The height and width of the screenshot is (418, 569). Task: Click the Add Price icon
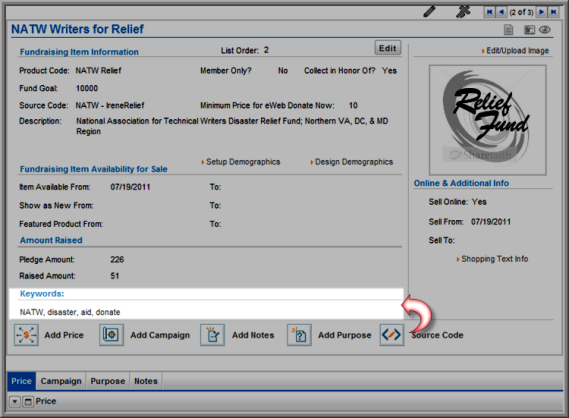pyautogui.click(x=26, y=335)
